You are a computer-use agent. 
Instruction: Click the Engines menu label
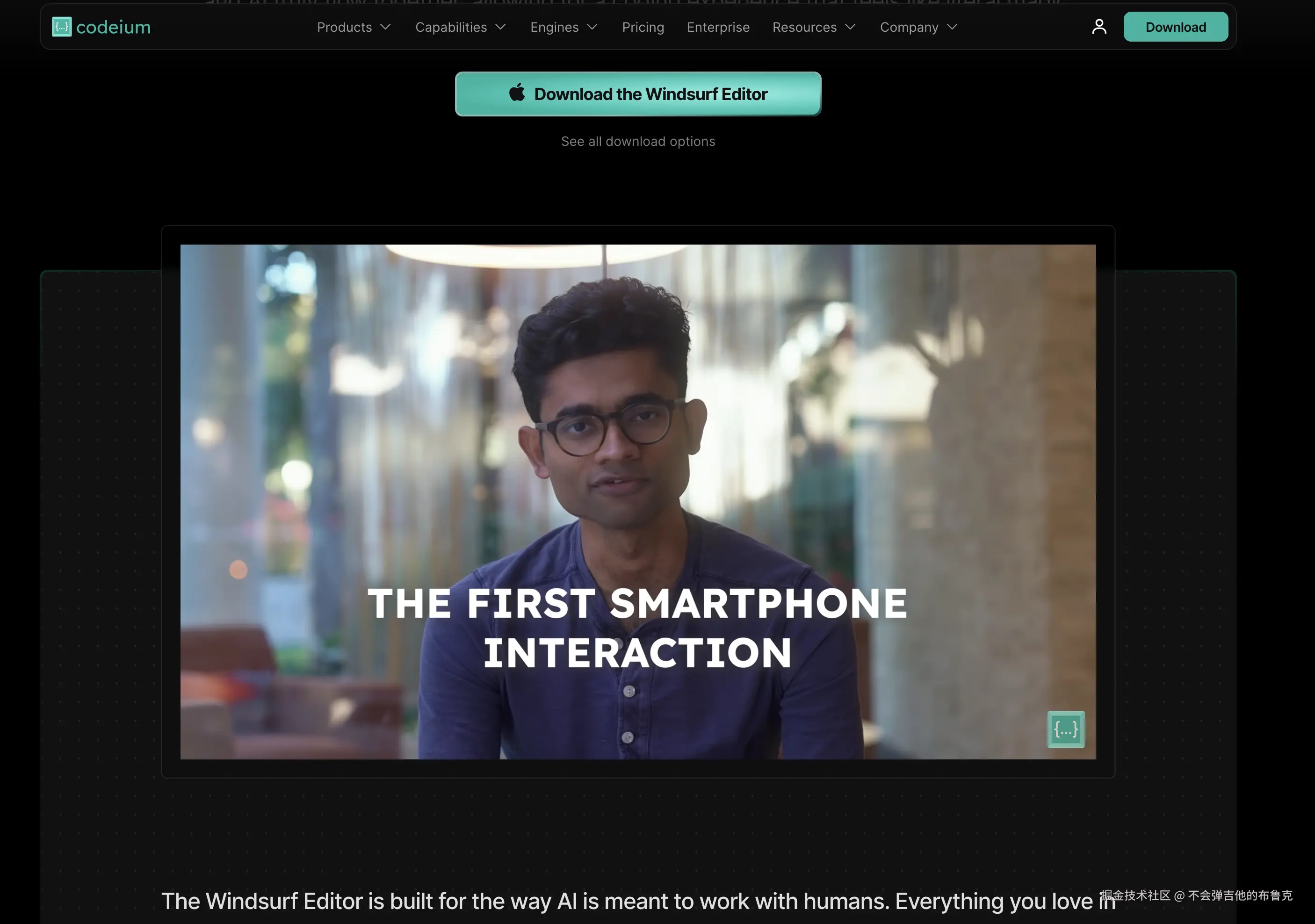pos(554,27)
